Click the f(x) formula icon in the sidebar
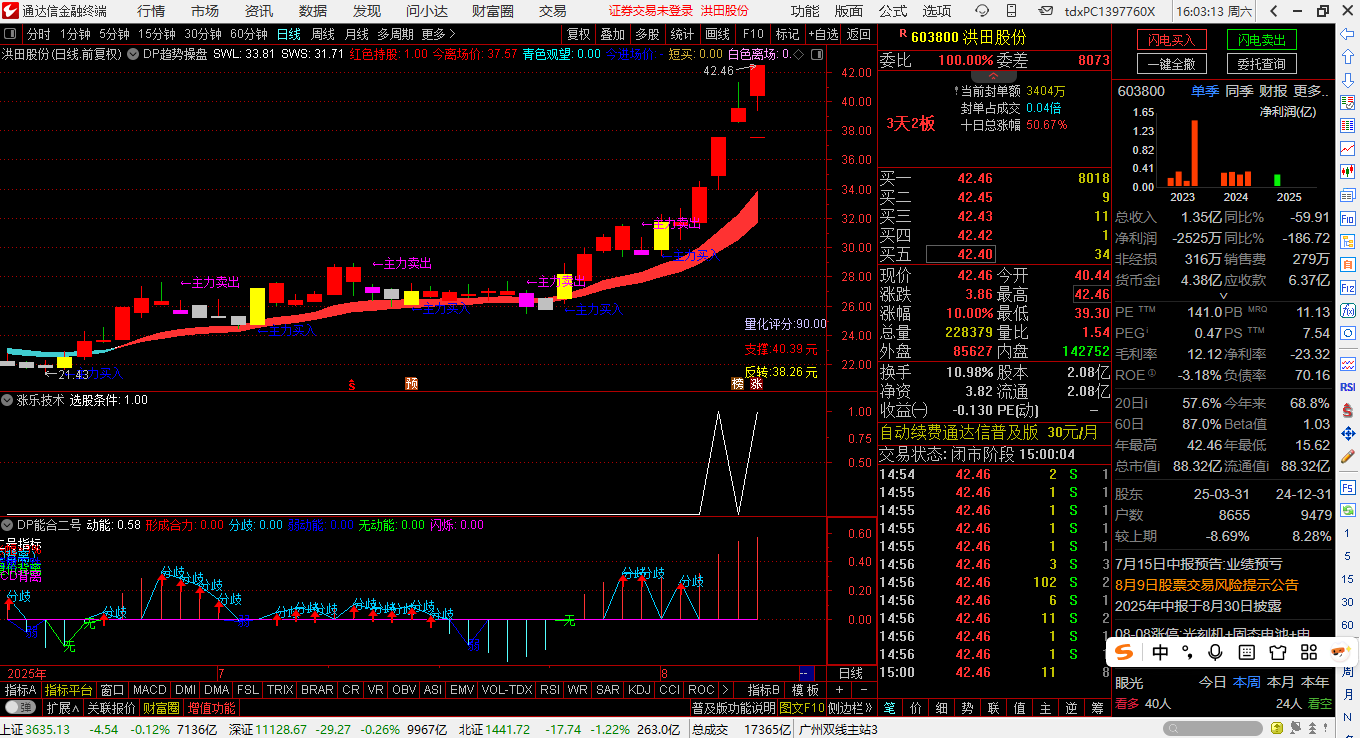The width and height of the screenshot is (1360, 738). [x=1347, y=310]
